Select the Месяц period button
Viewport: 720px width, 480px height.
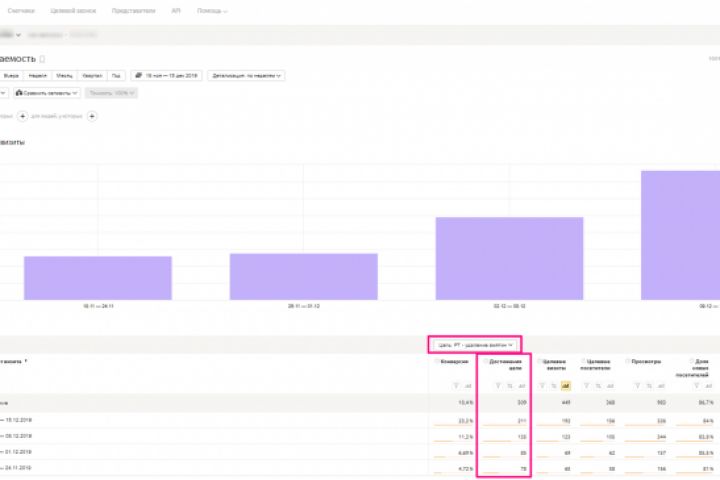click(x=64, y=75)
